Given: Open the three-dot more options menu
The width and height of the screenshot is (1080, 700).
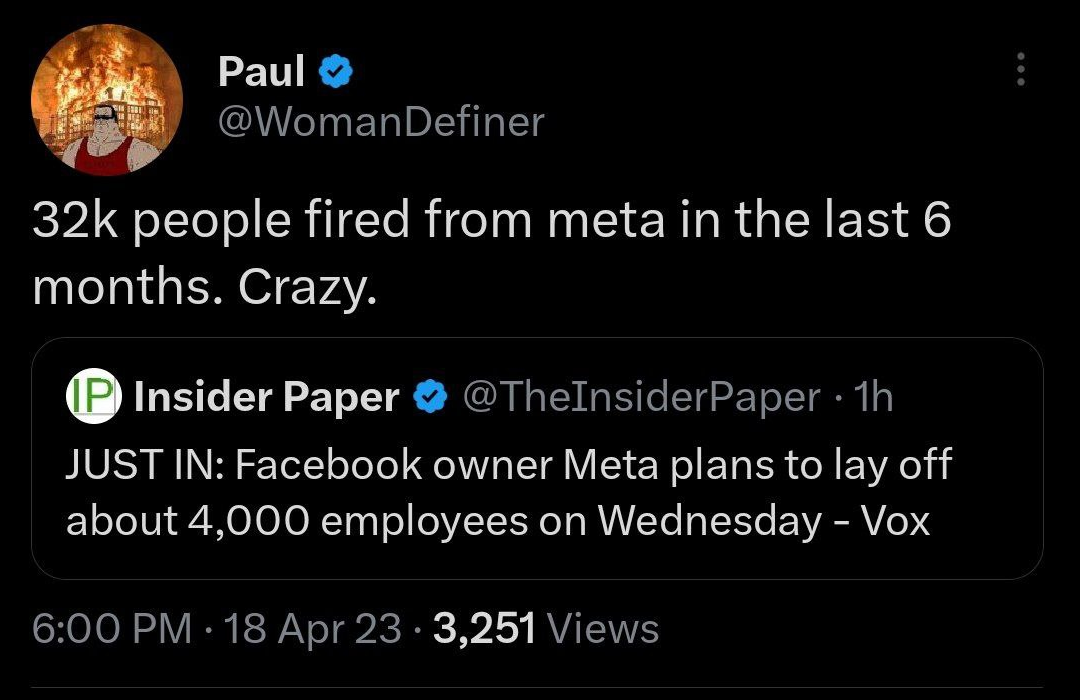Looking at the screenshot, I should tap(1020, 69).
